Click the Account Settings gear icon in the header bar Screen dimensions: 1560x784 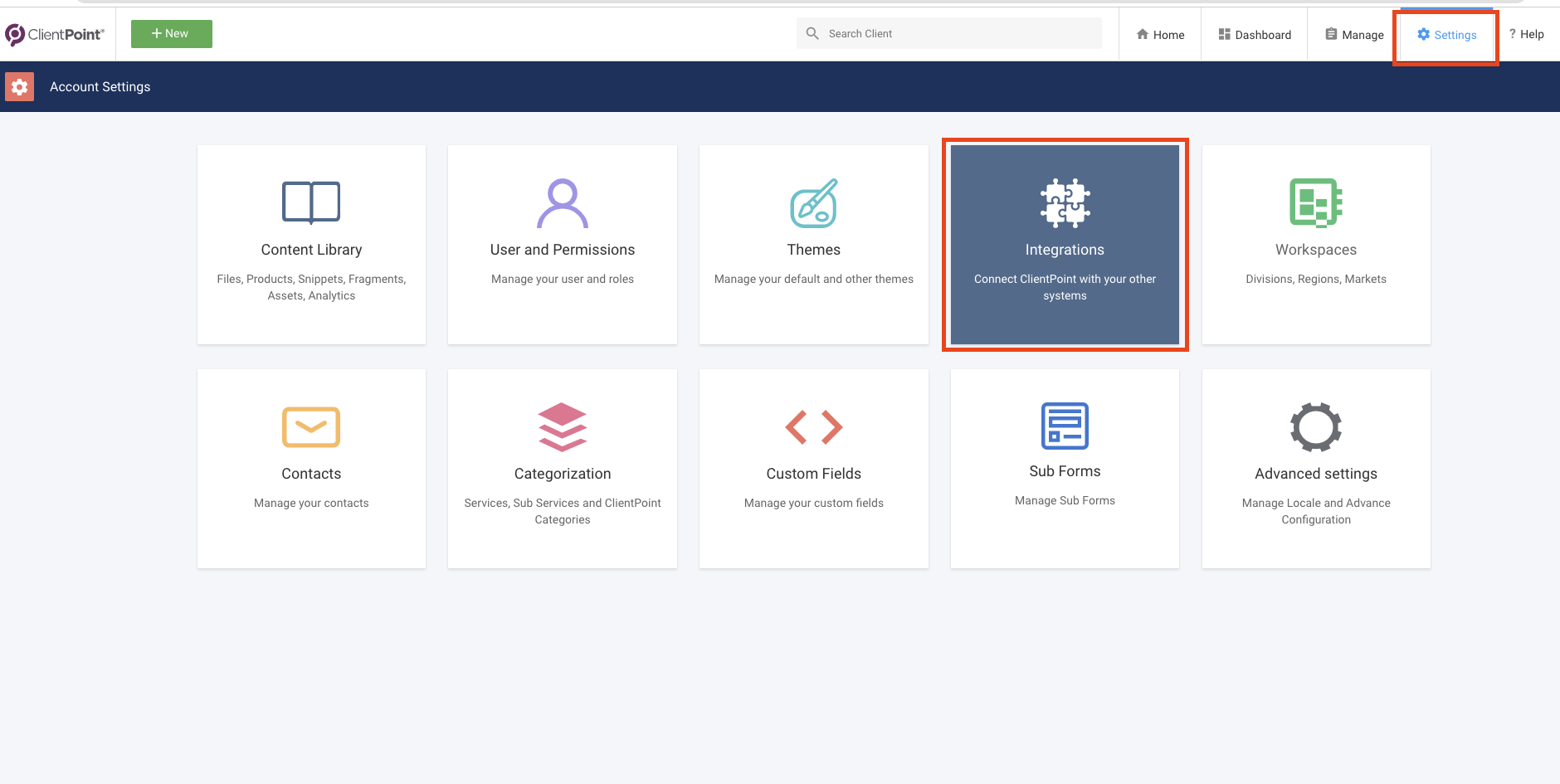point(19,86)
